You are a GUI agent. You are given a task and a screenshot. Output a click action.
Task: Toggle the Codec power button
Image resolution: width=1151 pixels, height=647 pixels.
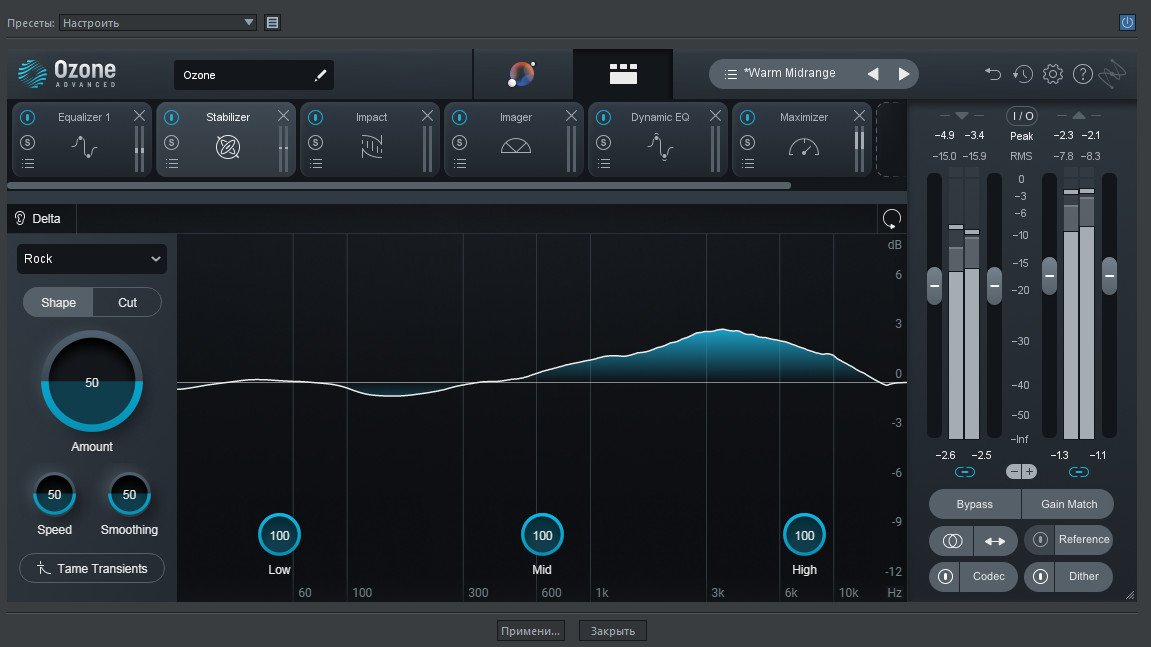click(945, 576)
